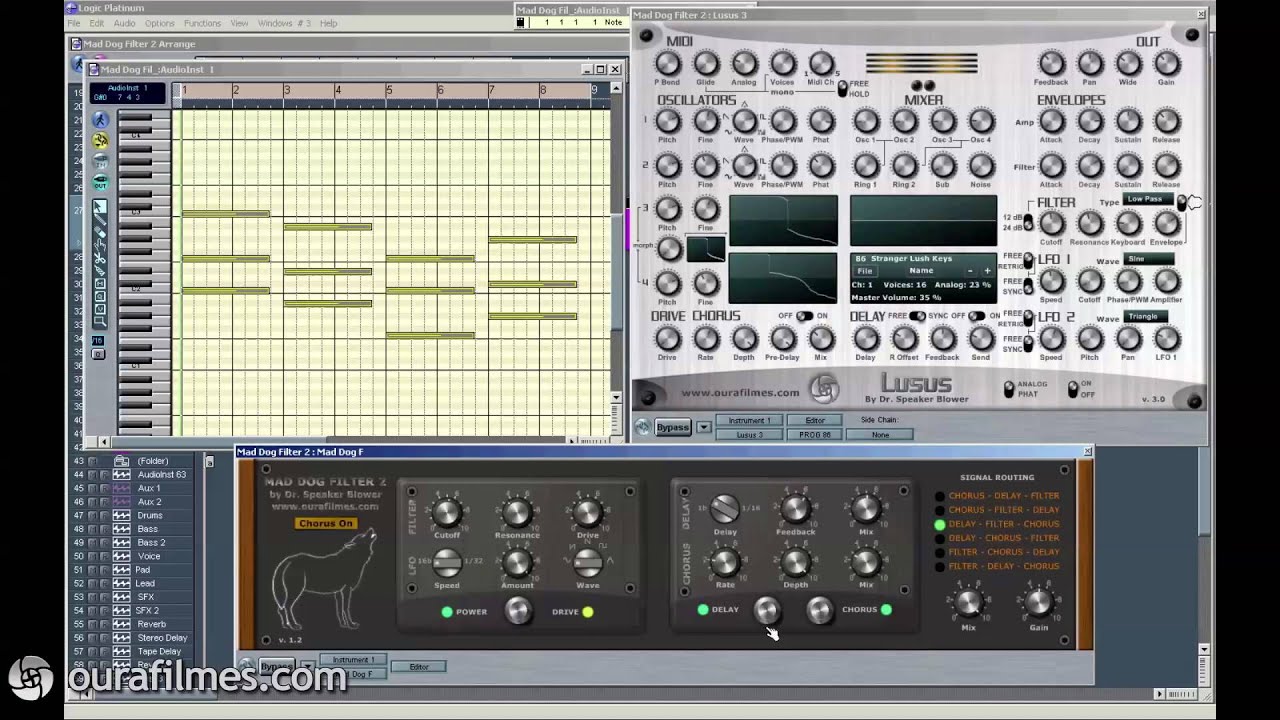The height and width of the screenshot is (720, 1280).
Task: Select the pencil tool in matrix toolbox
Action: click(x=100, y=220)
